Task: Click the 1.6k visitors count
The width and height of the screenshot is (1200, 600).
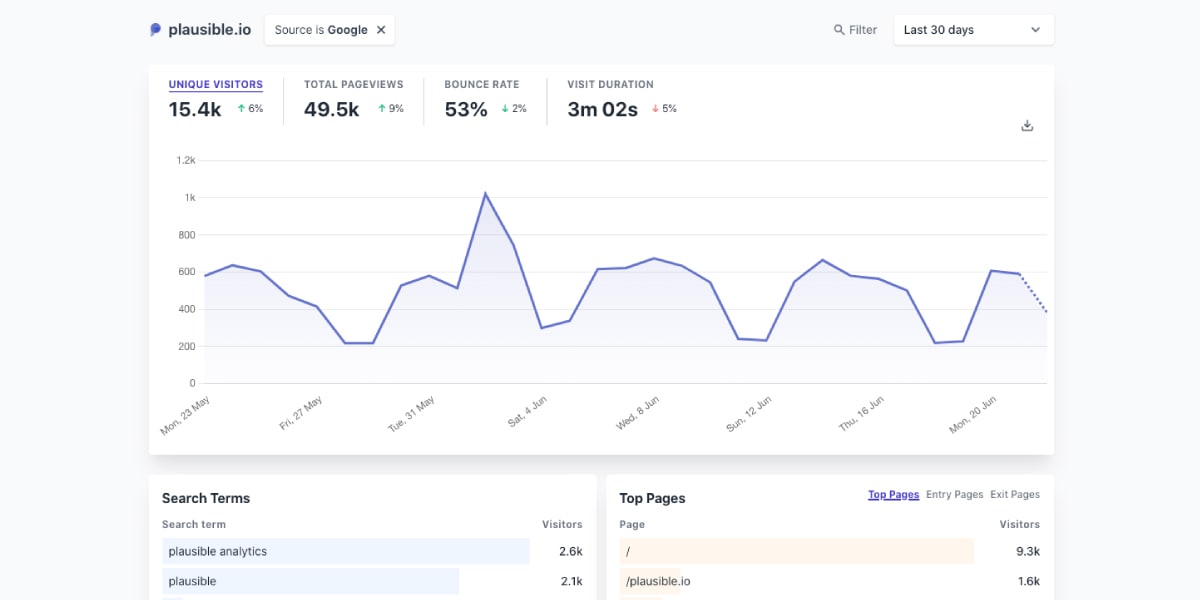Action: click(1028, 581)
